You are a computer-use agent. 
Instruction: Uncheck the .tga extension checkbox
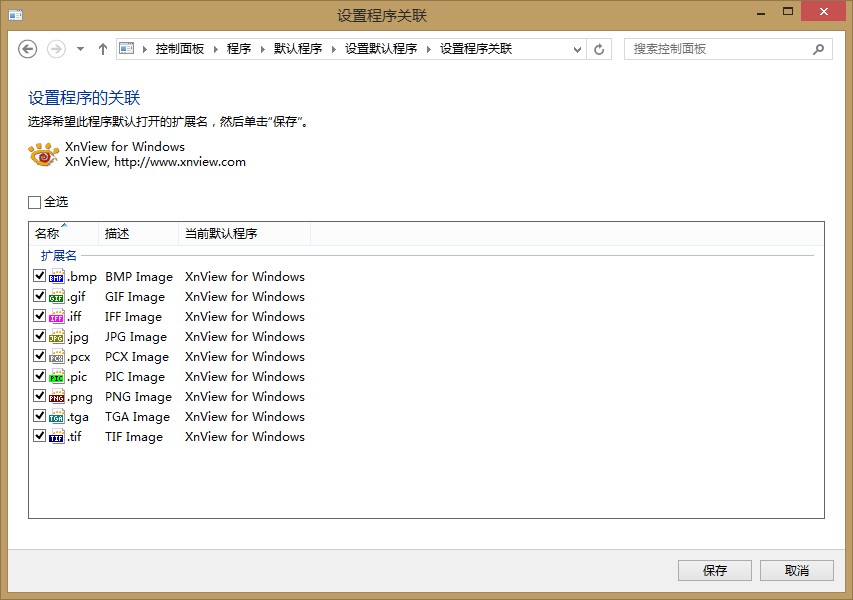click(39, 416)
